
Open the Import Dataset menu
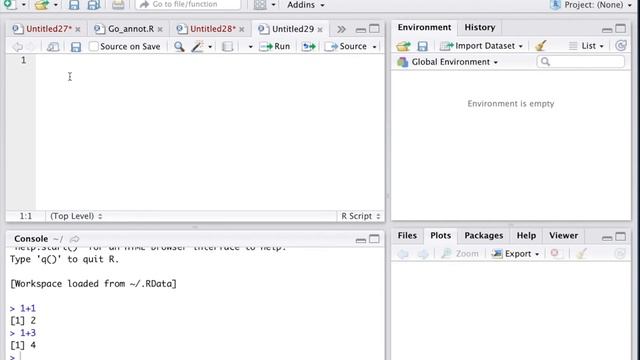click(x=481, y=46)
